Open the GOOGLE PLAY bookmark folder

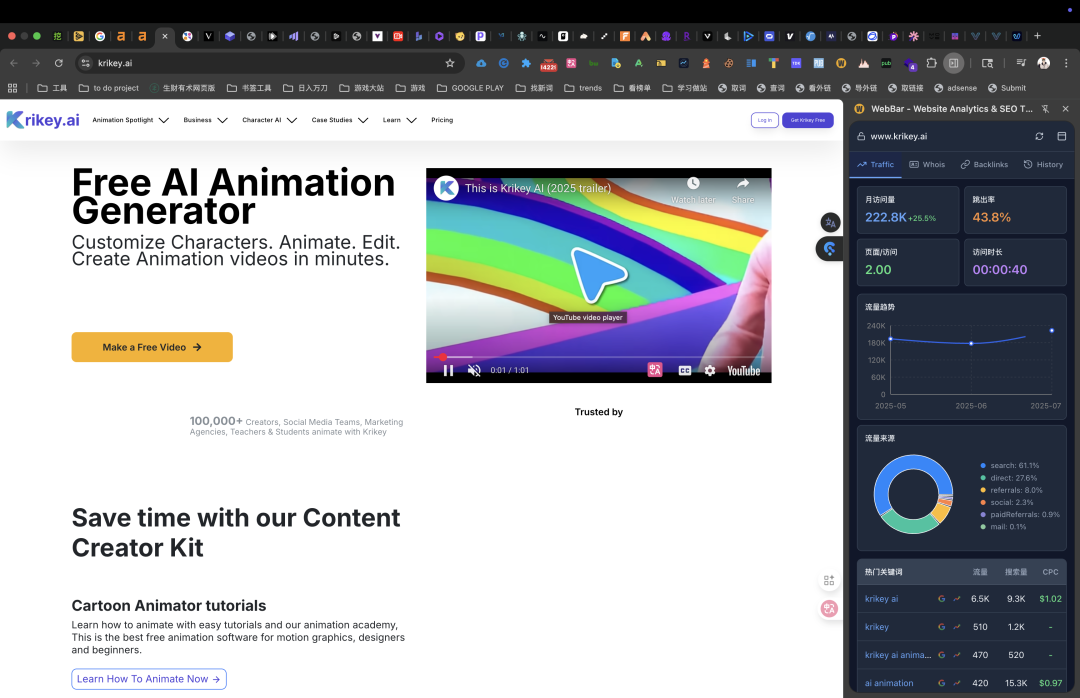coord(470,88)
